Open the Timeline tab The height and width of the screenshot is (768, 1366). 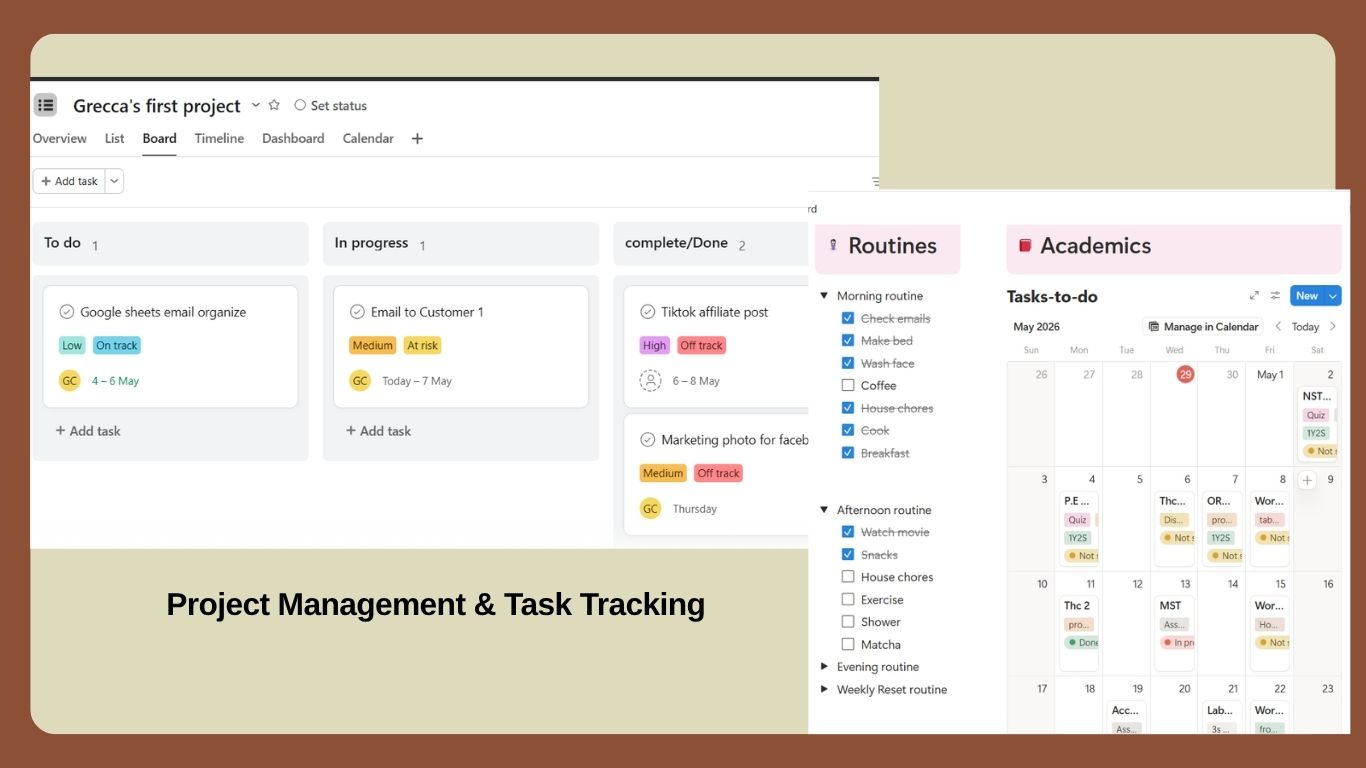[x=219, y=139]
